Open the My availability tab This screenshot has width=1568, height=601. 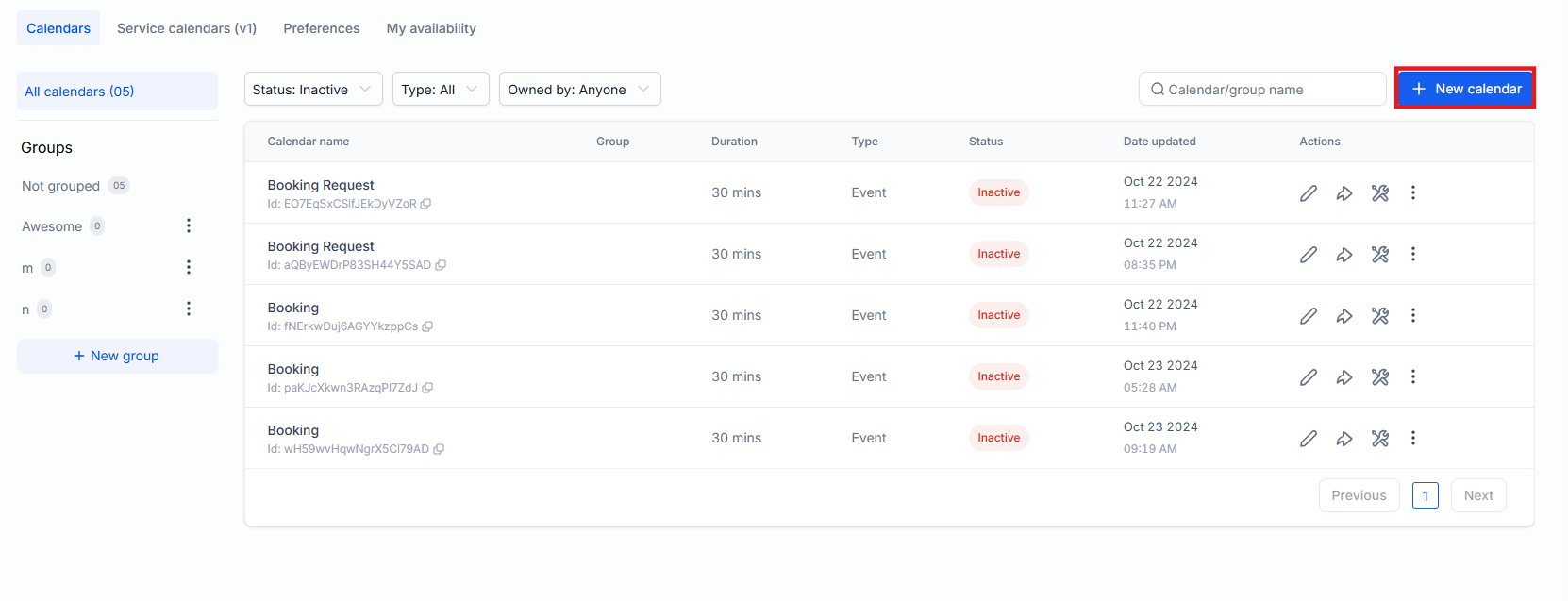click(x=431, y=28)
